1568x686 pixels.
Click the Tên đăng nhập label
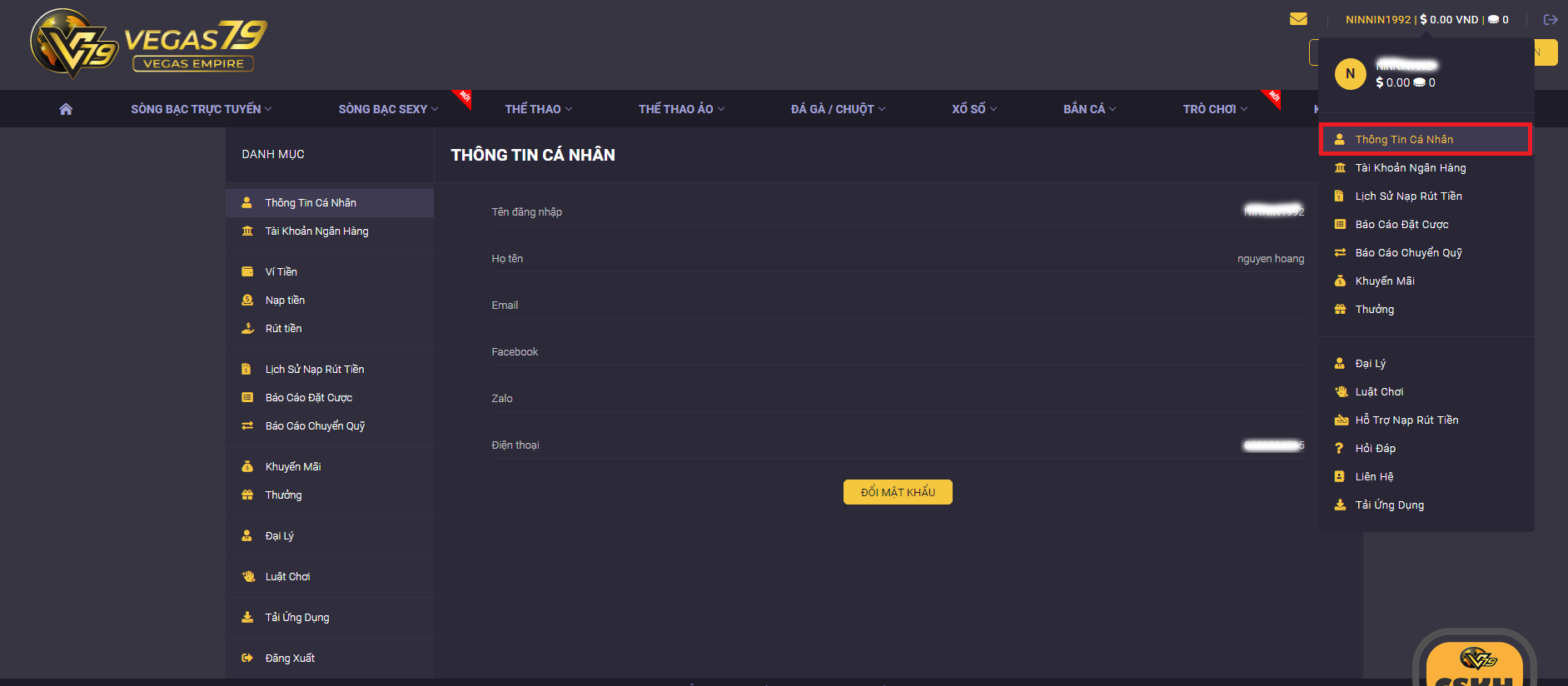point(526,212)
